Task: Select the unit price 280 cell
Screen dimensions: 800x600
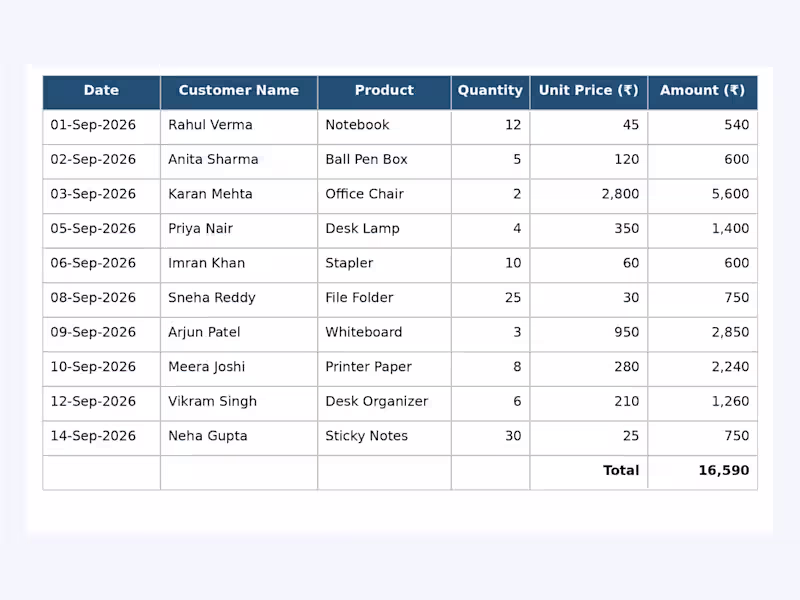Action: click(589, 369)
